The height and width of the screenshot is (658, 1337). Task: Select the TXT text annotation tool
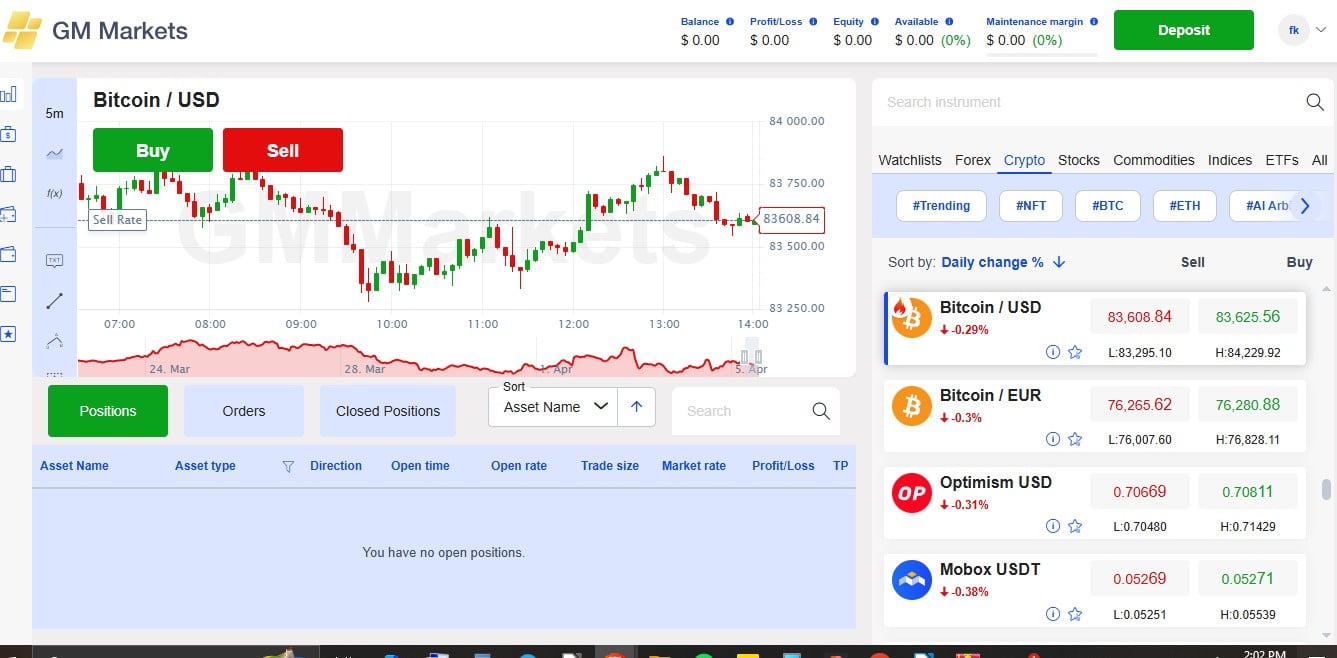click(x=55, y=260)
